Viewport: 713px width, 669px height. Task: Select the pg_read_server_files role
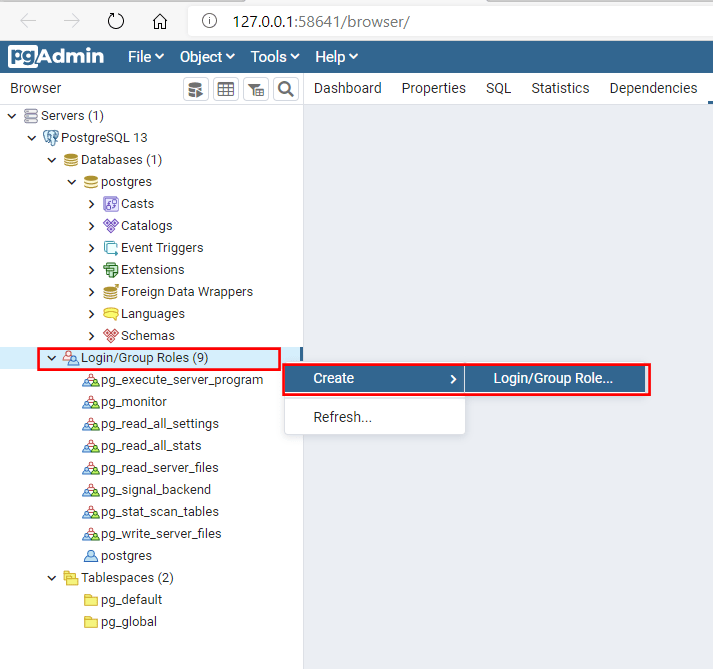coord(160,468)
